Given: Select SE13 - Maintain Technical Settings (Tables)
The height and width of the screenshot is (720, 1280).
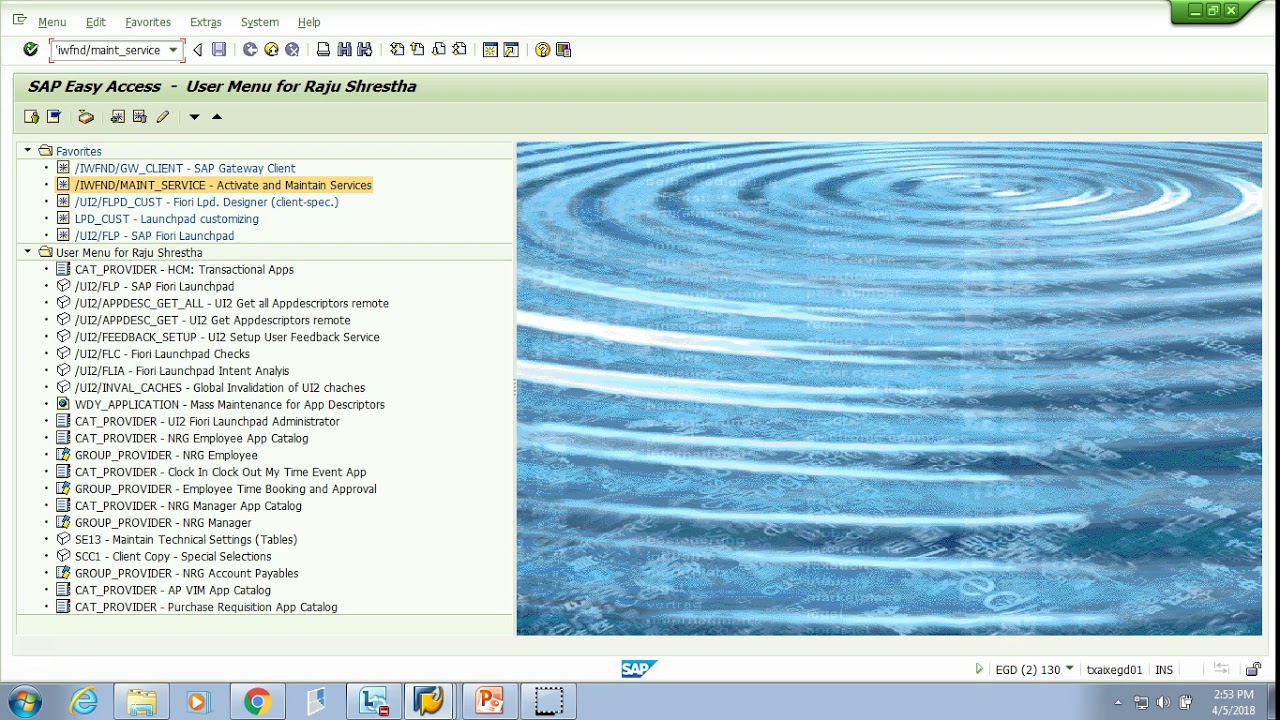Looking at the screenshot, I should [x=186, y=539].
